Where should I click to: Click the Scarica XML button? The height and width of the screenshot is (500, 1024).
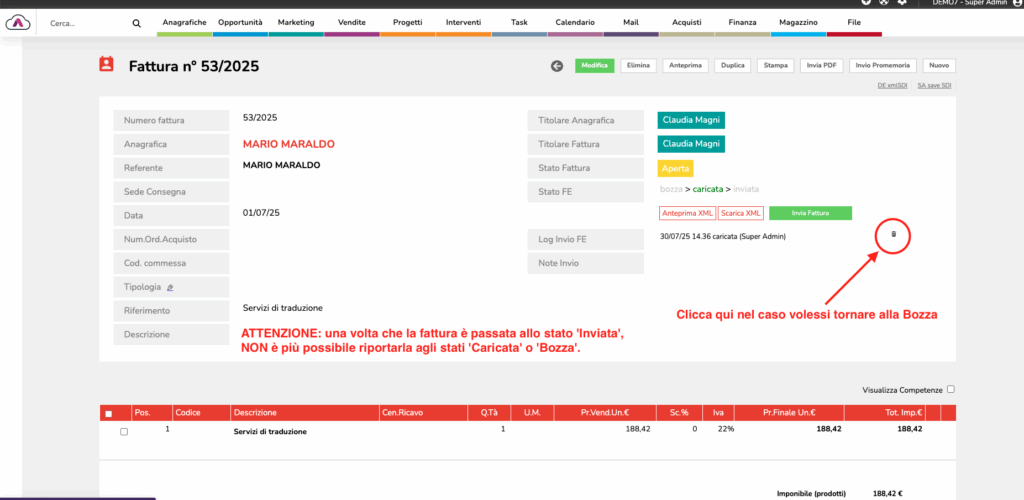click(x=740, y=213)
